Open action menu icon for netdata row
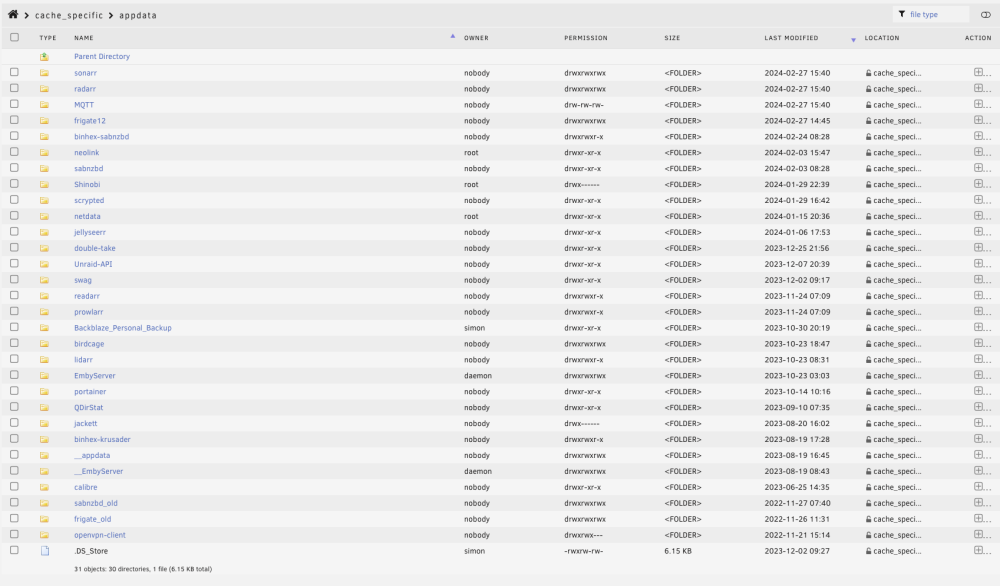The image size is (1000, 586). coord(978,216)
